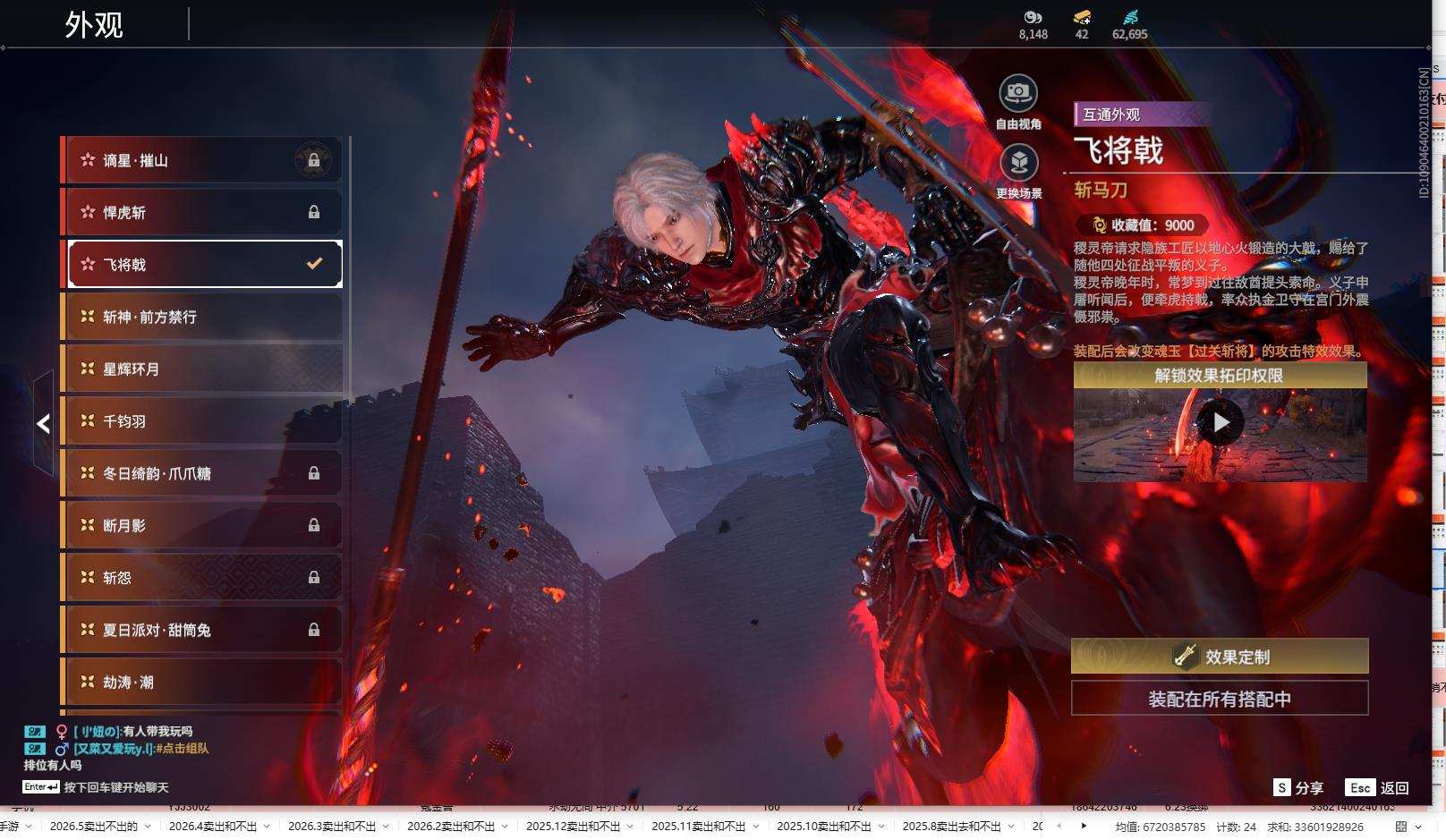Click the next-sheet arrow in the spreadsheet tab bar
The height and width of the screenshot is (840, 1446).
1084,827
